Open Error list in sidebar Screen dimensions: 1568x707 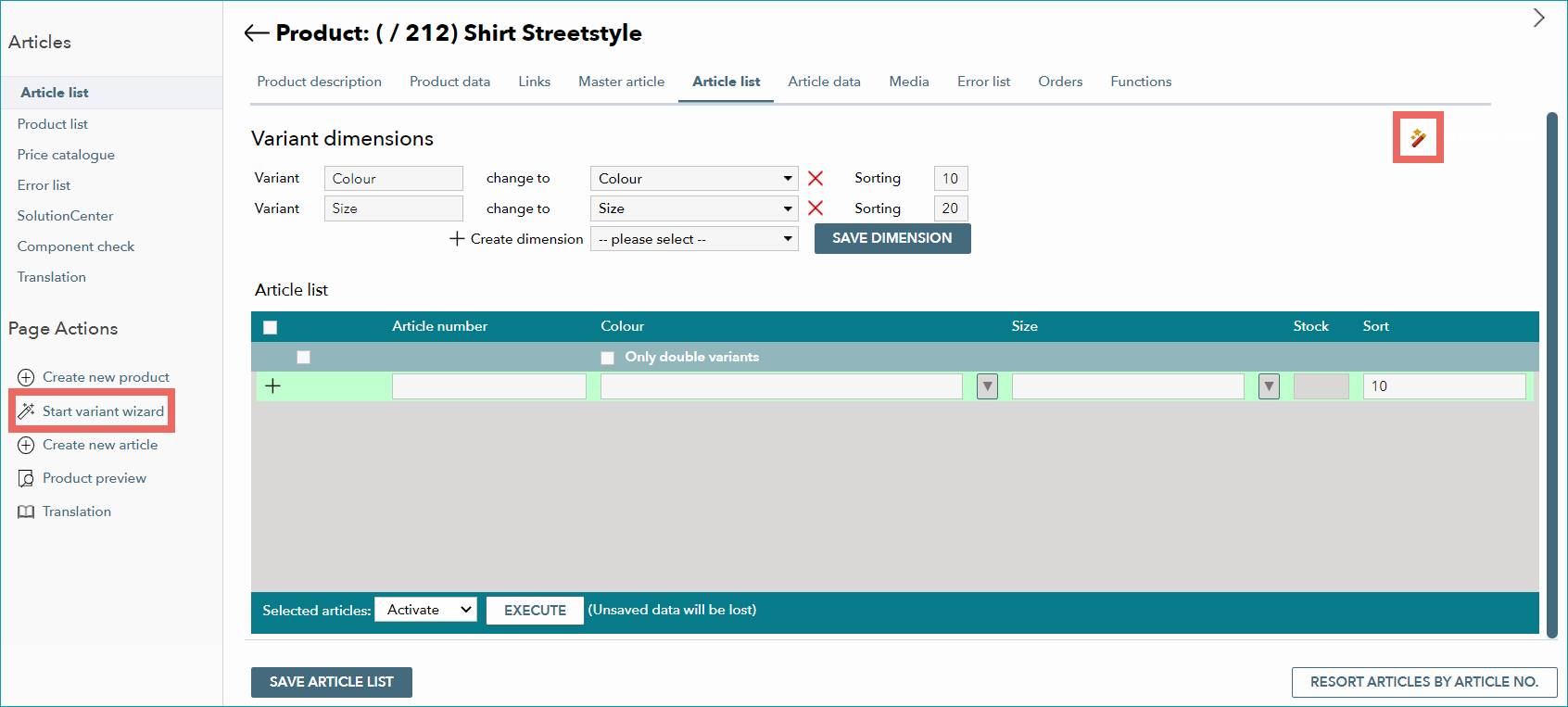(44, 185)
